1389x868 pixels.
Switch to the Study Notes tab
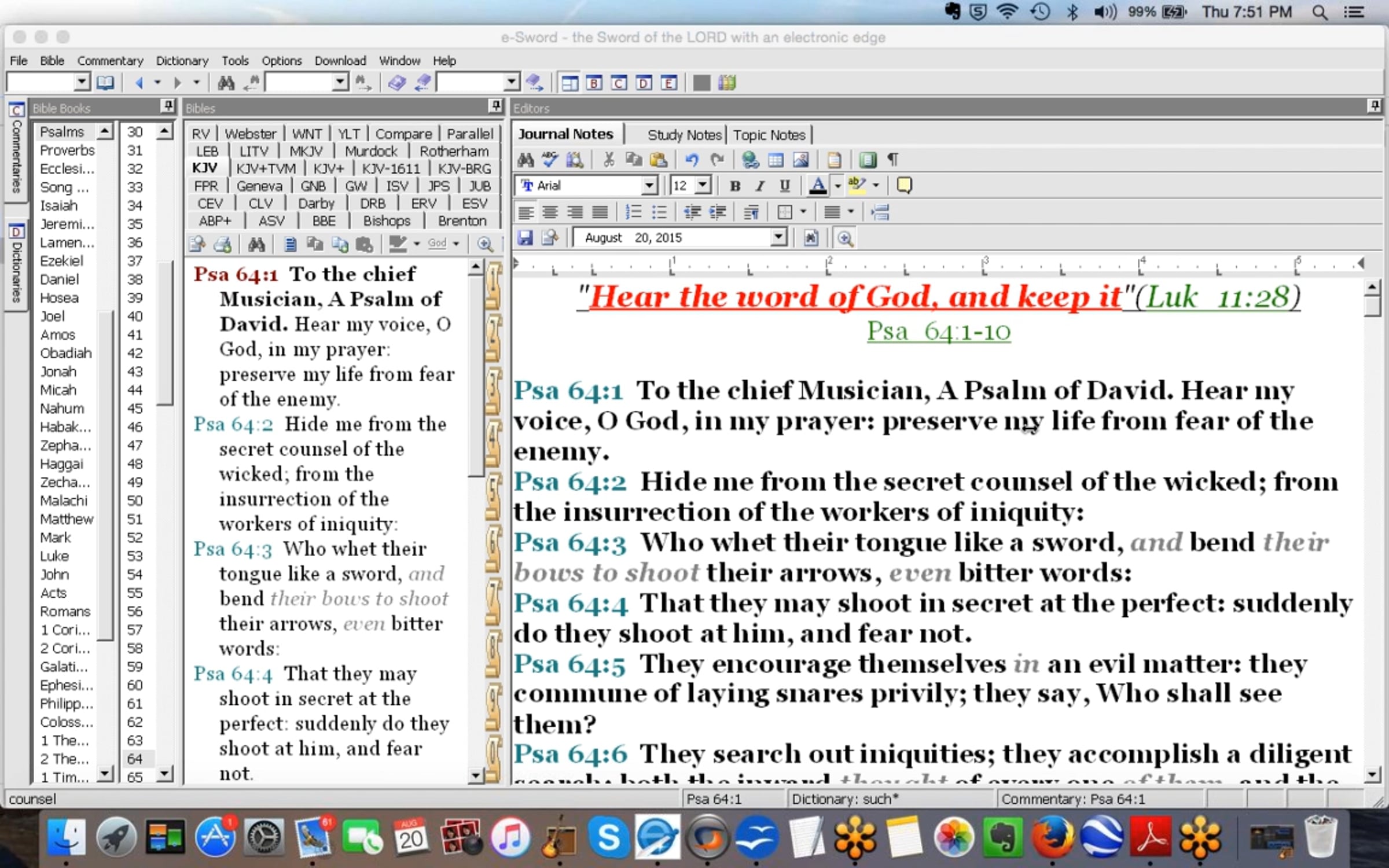point(684,135)
